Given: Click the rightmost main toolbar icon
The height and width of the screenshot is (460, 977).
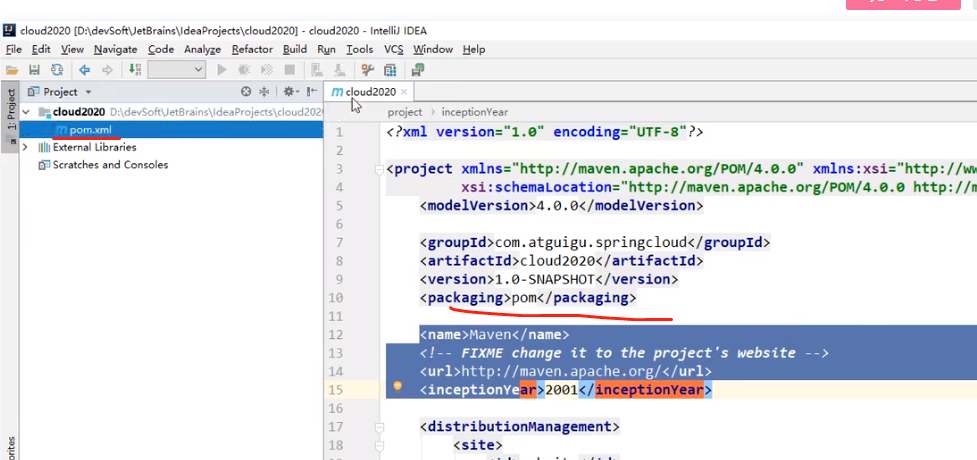Looking at the screenshot, I should [418, 70].
